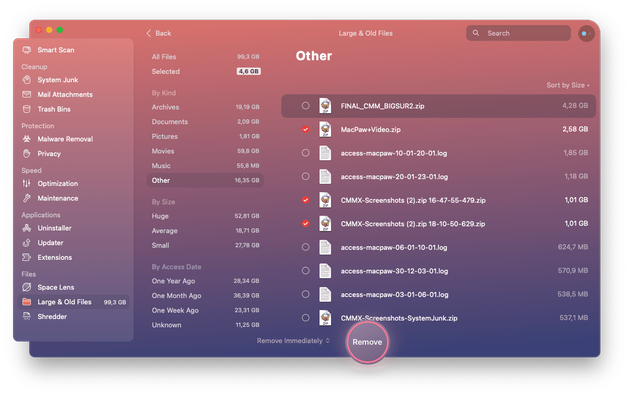This screenshot has height=396, width=630.
Task: Click access-macpaw-10-01-20-01.log document icon
Action: [325, 153]
